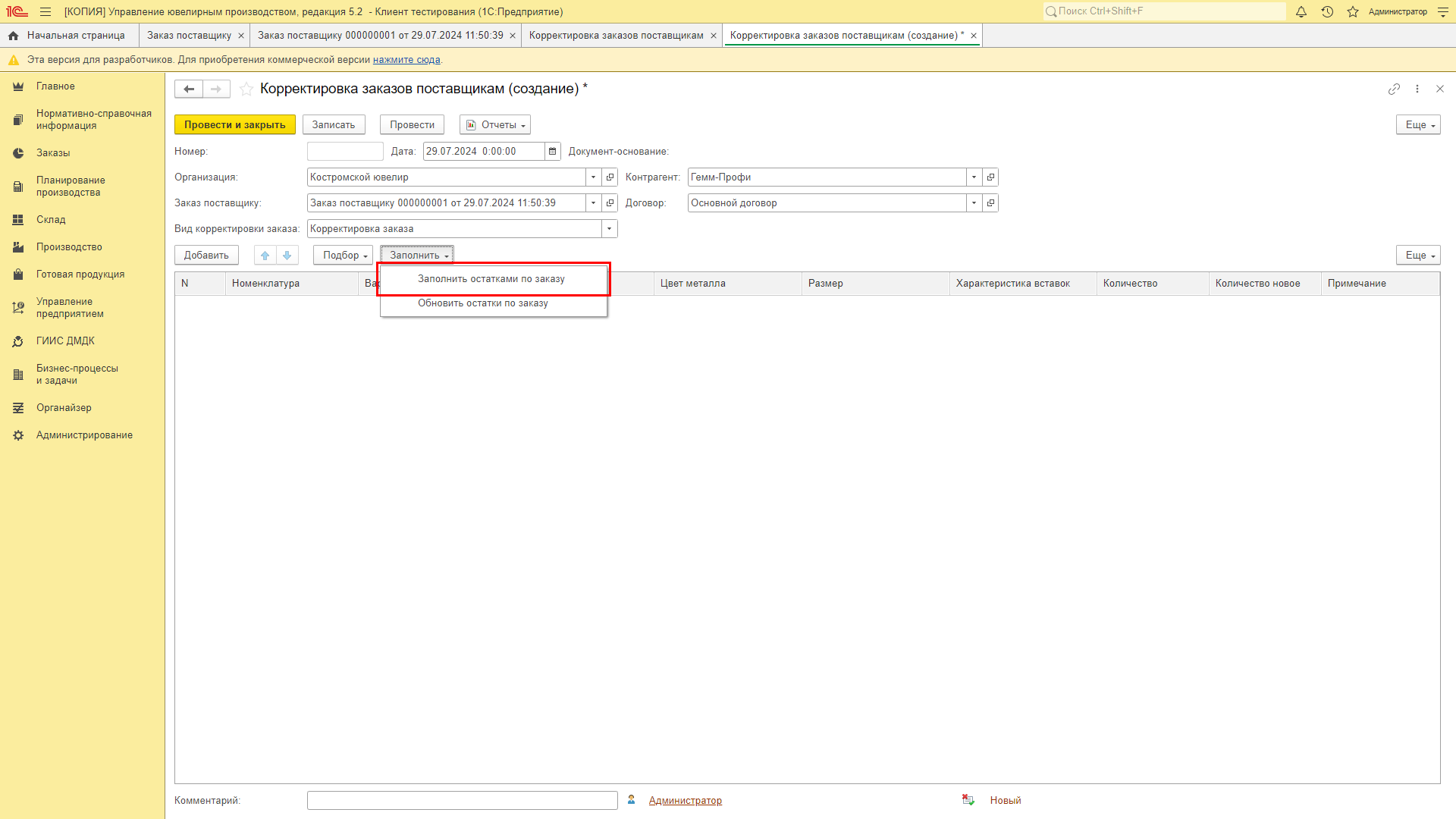
Task: Close the Заказ поставщику tab
Action: (x=241, y=36)
